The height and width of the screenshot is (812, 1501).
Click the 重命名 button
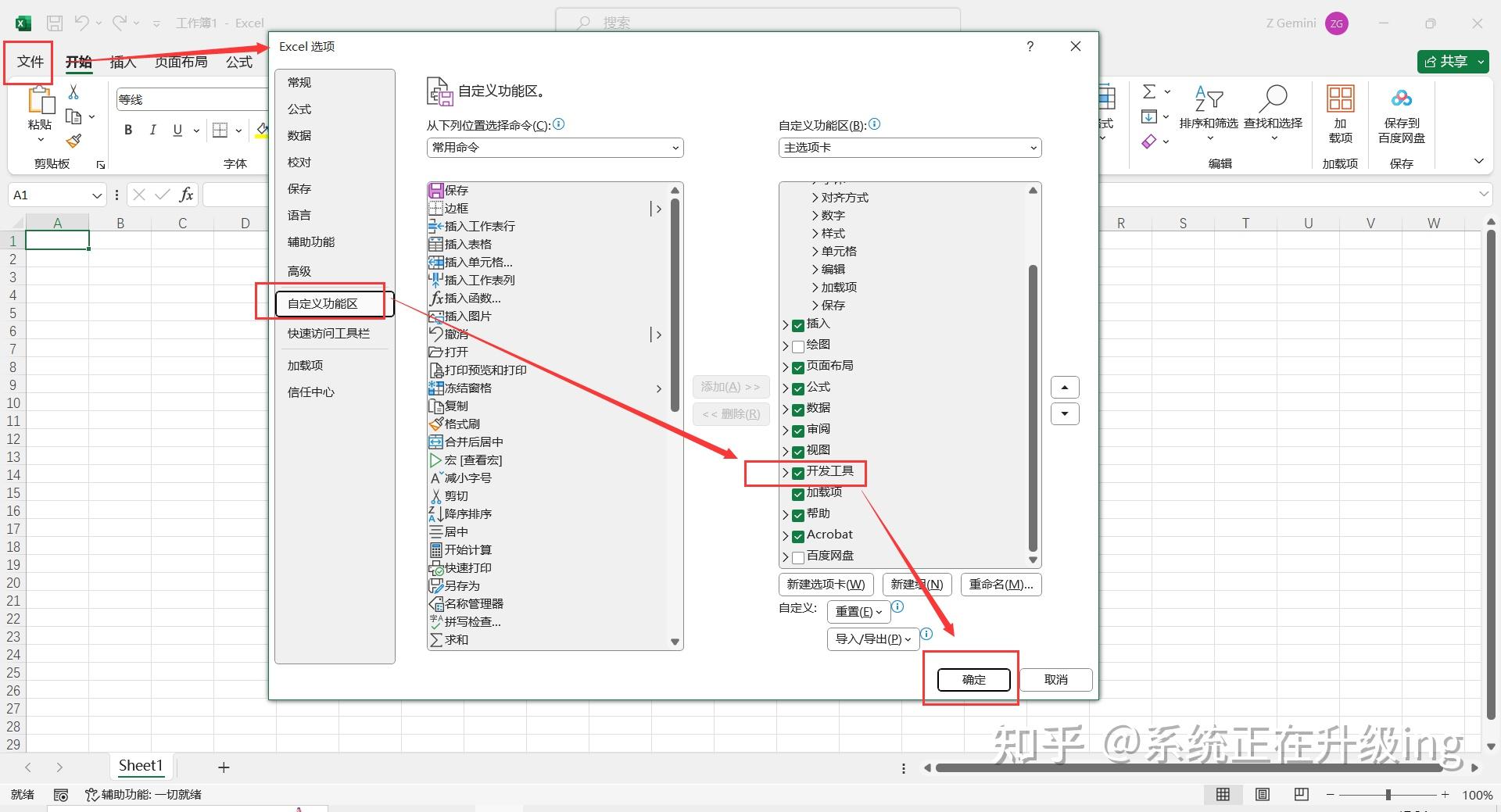coord(1001,585)
